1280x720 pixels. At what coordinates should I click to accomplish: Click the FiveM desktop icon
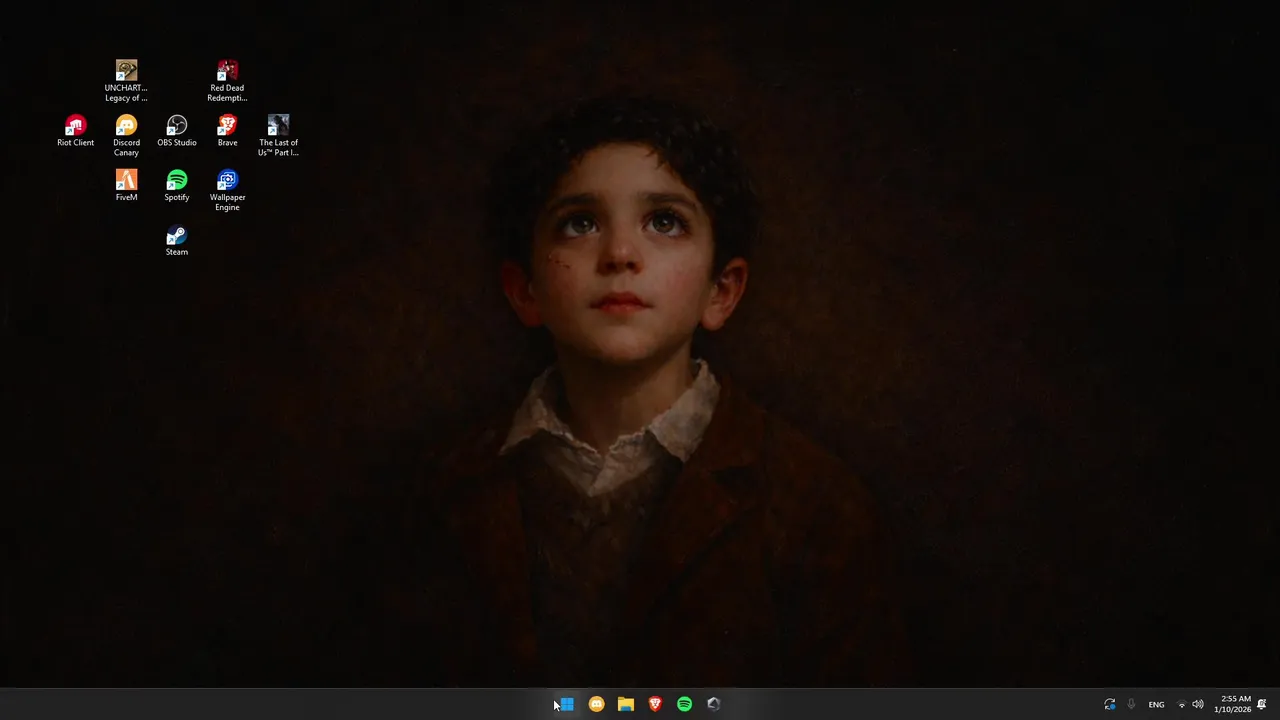(126, 186)
